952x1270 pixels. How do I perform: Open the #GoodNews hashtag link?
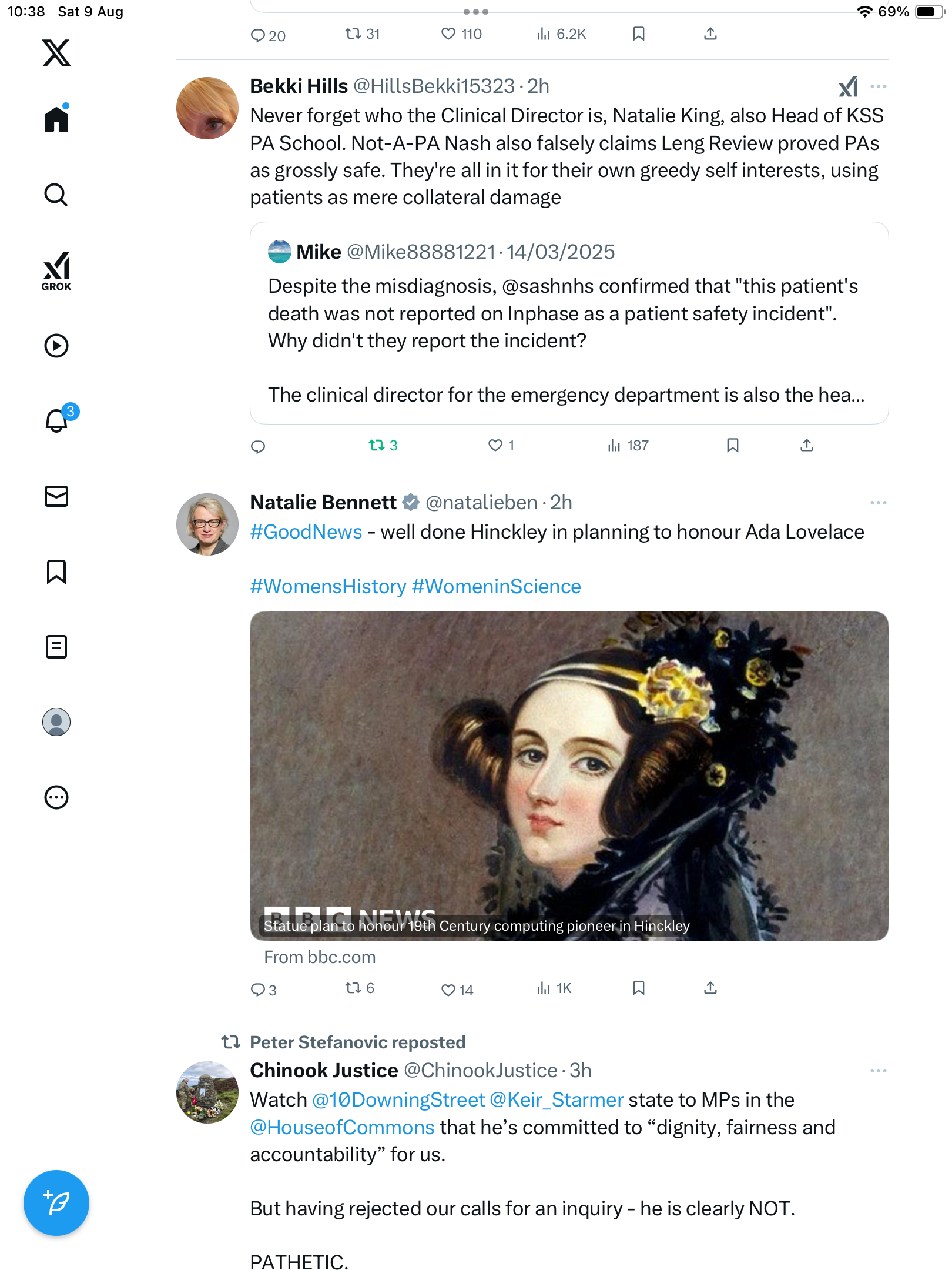(306, 532)
